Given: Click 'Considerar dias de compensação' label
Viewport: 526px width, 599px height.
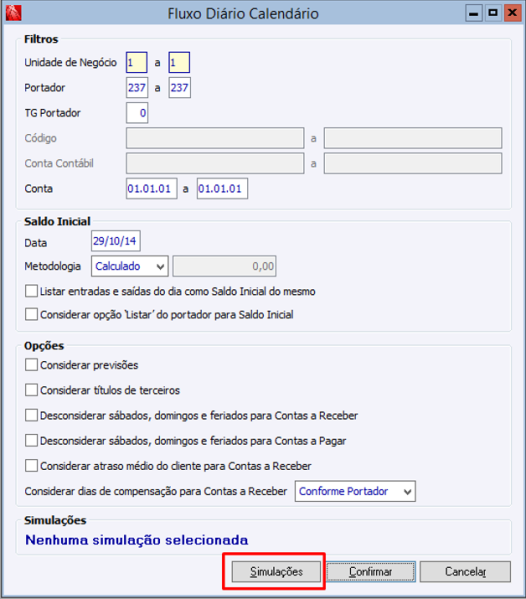Looking at the screenshot, I should pos(156,491).
